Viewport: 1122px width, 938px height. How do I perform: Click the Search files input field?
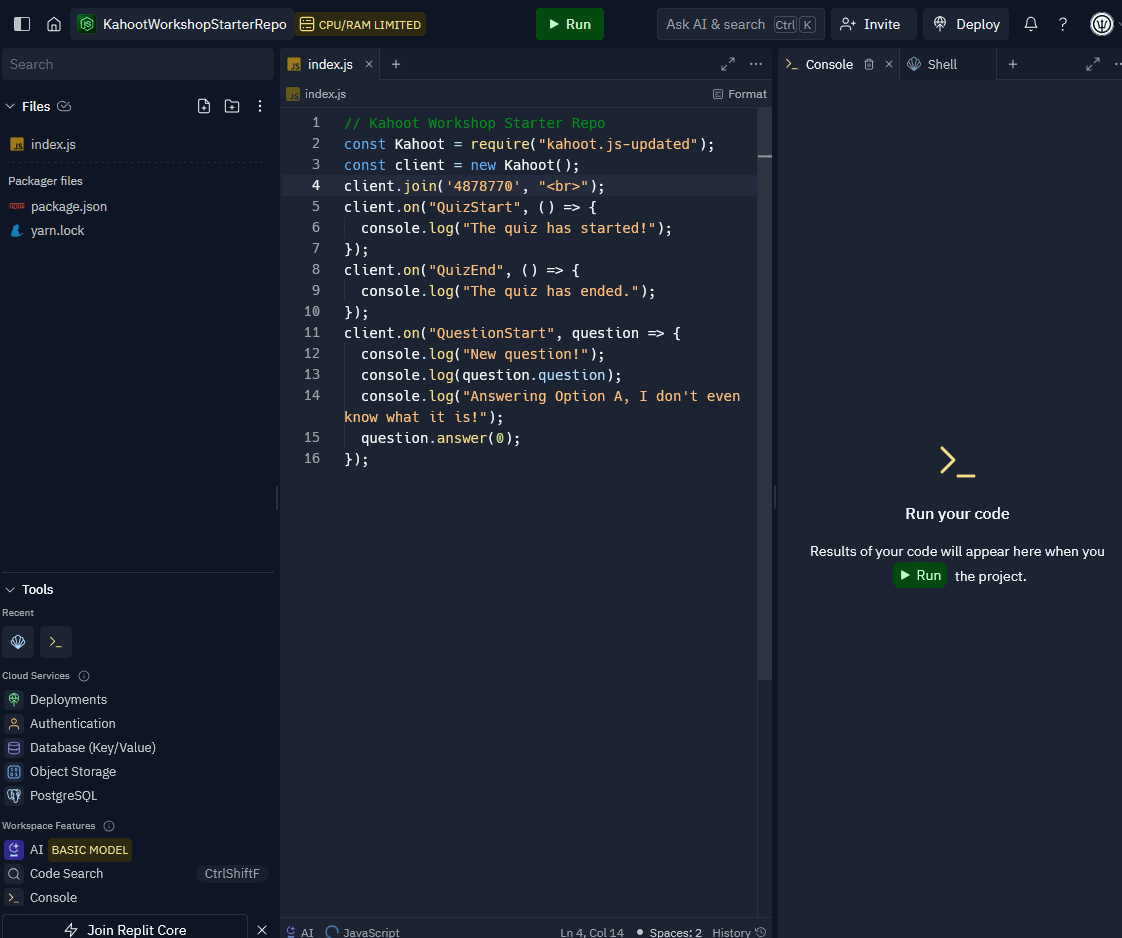click(x=137, y=64)
